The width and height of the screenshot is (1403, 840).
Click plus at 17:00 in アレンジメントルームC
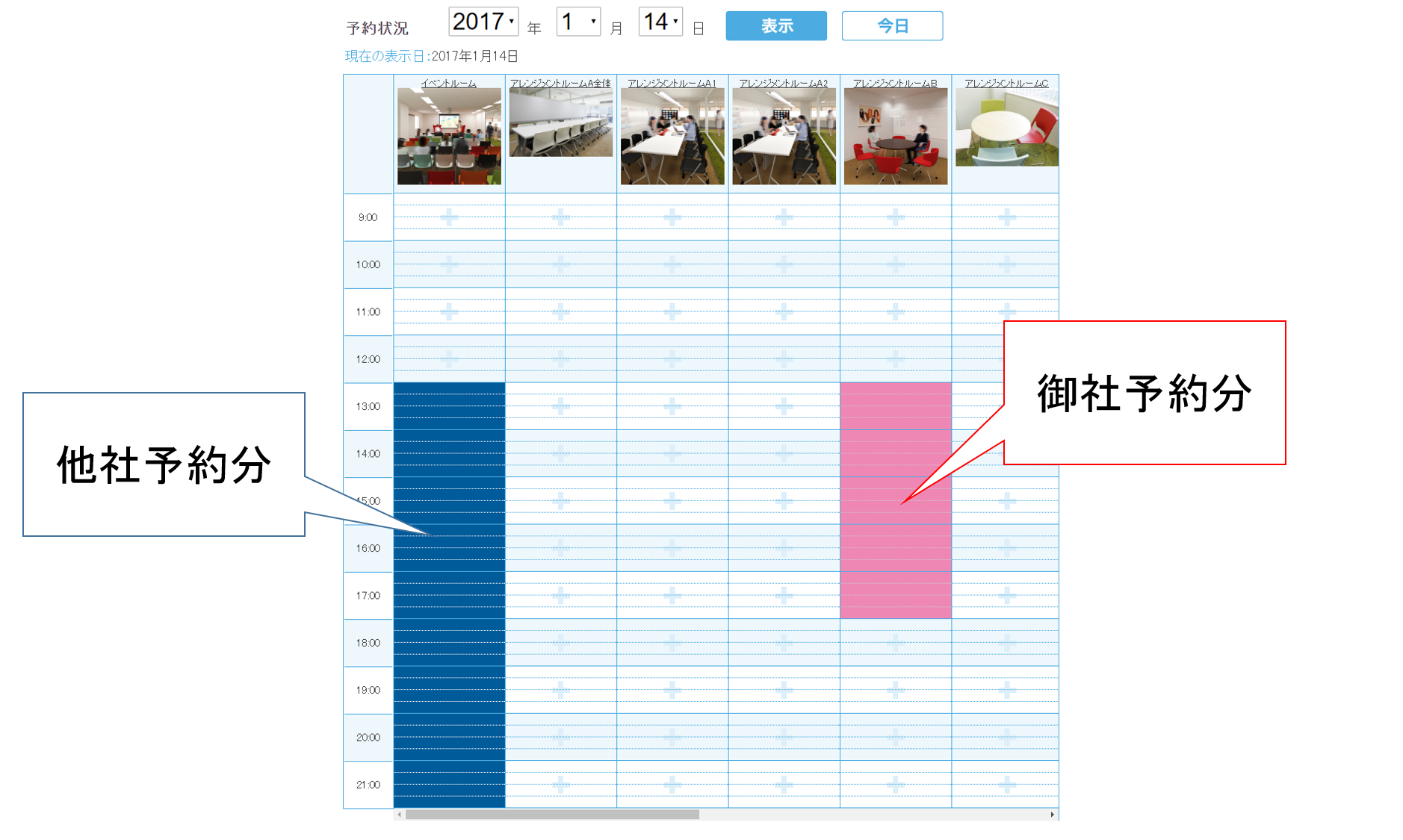(1006, 595)
